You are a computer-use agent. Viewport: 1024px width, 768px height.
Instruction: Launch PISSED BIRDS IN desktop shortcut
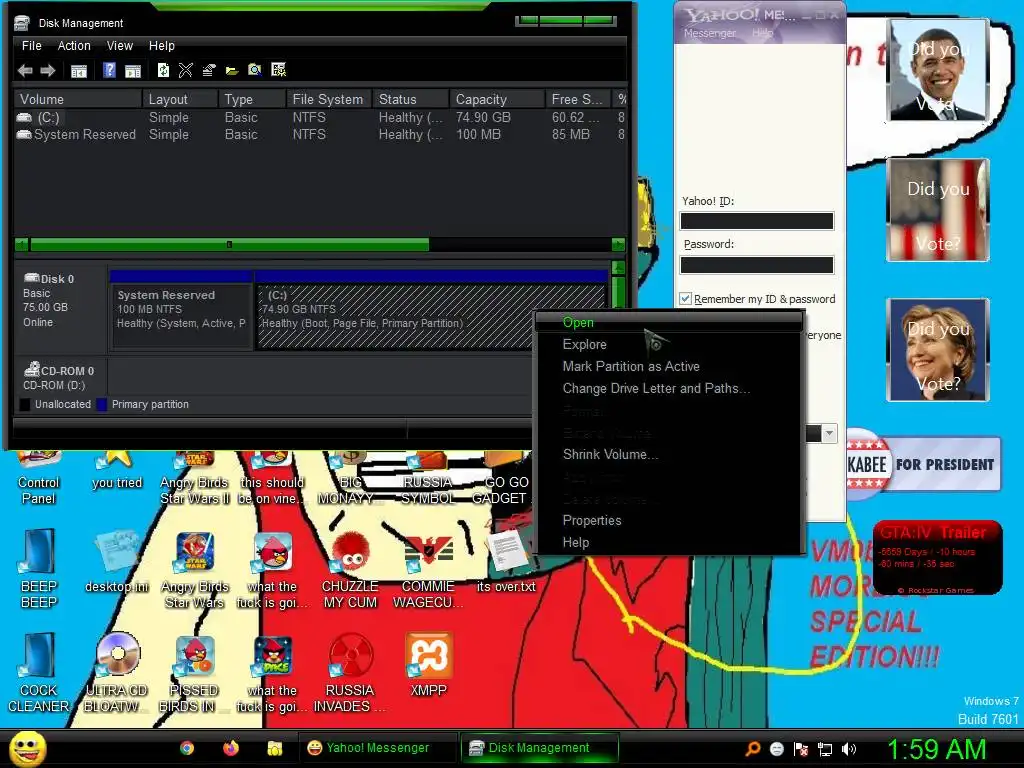click(x=194, y=673)
